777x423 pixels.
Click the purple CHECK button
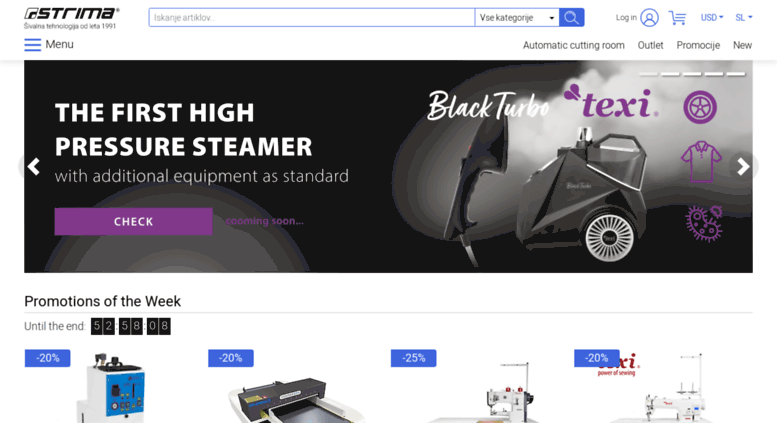133,221
